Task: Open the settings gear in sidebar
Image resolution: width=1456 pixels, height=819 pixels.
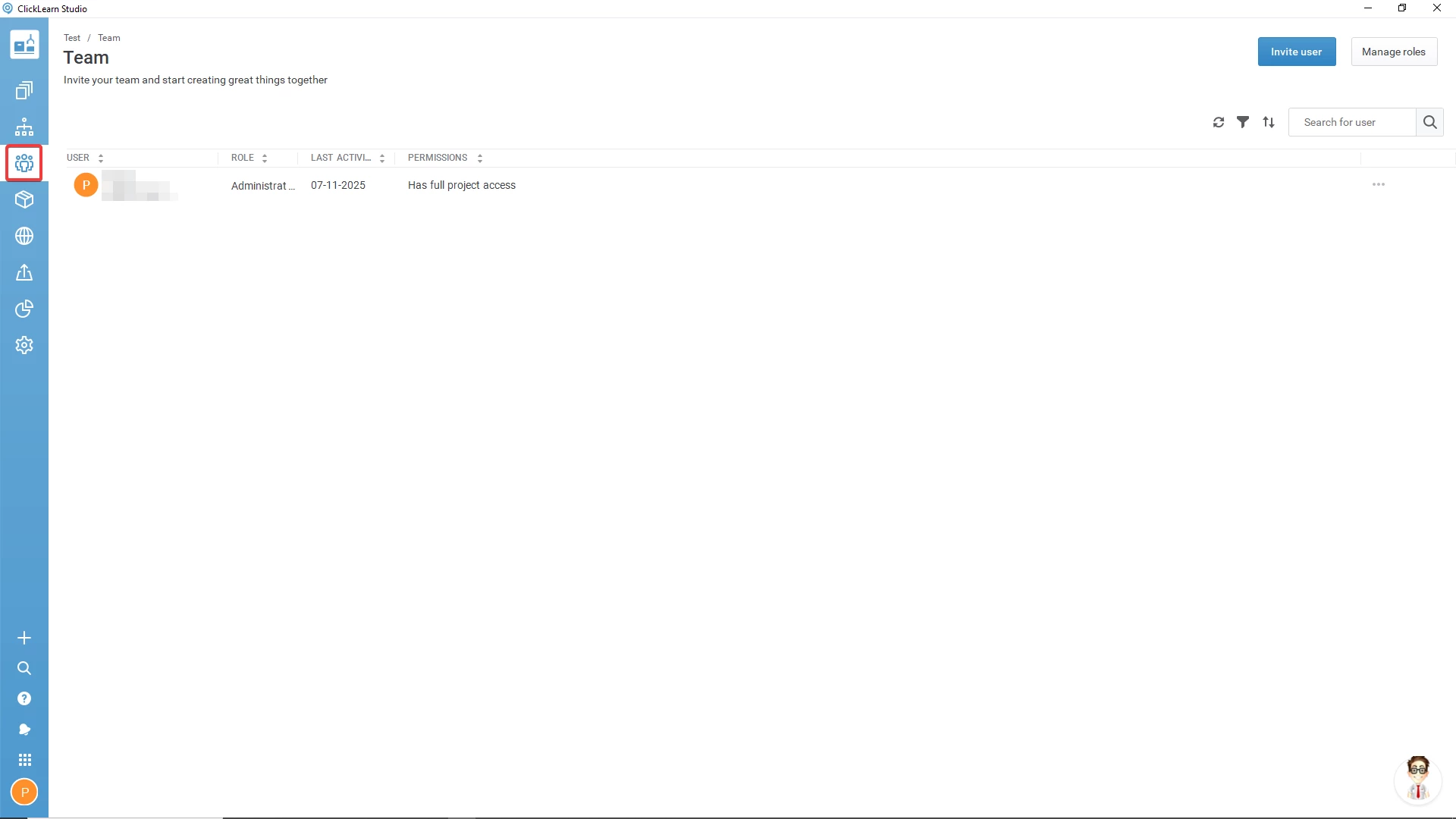Action: click(x=24, y=345)
